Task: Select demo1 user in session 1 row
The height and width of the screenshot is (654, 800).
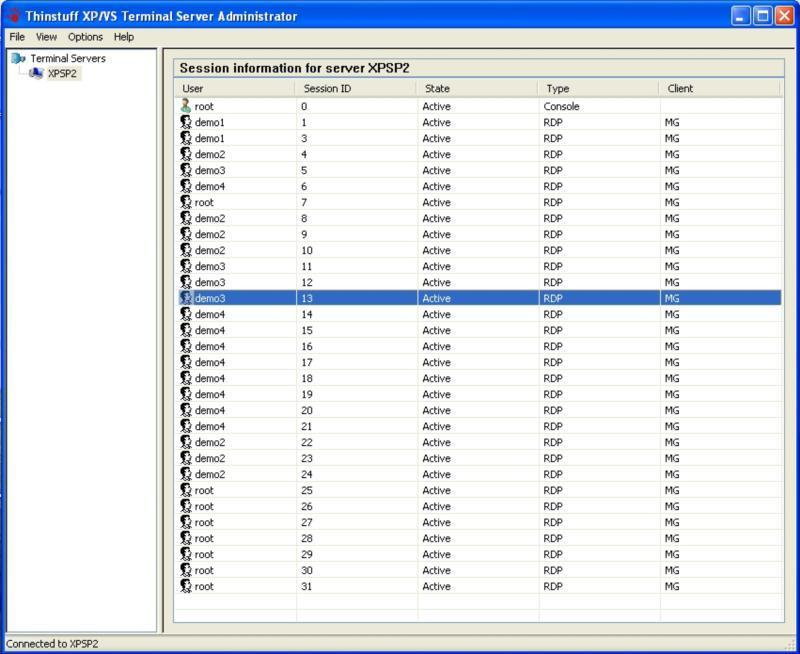Action: 210,122
